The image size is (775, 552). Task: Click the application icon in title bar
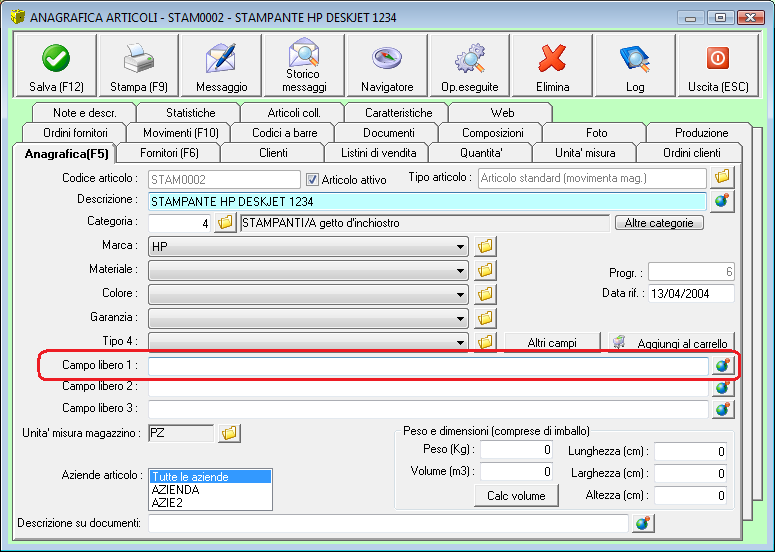click(x=18, y=17)
